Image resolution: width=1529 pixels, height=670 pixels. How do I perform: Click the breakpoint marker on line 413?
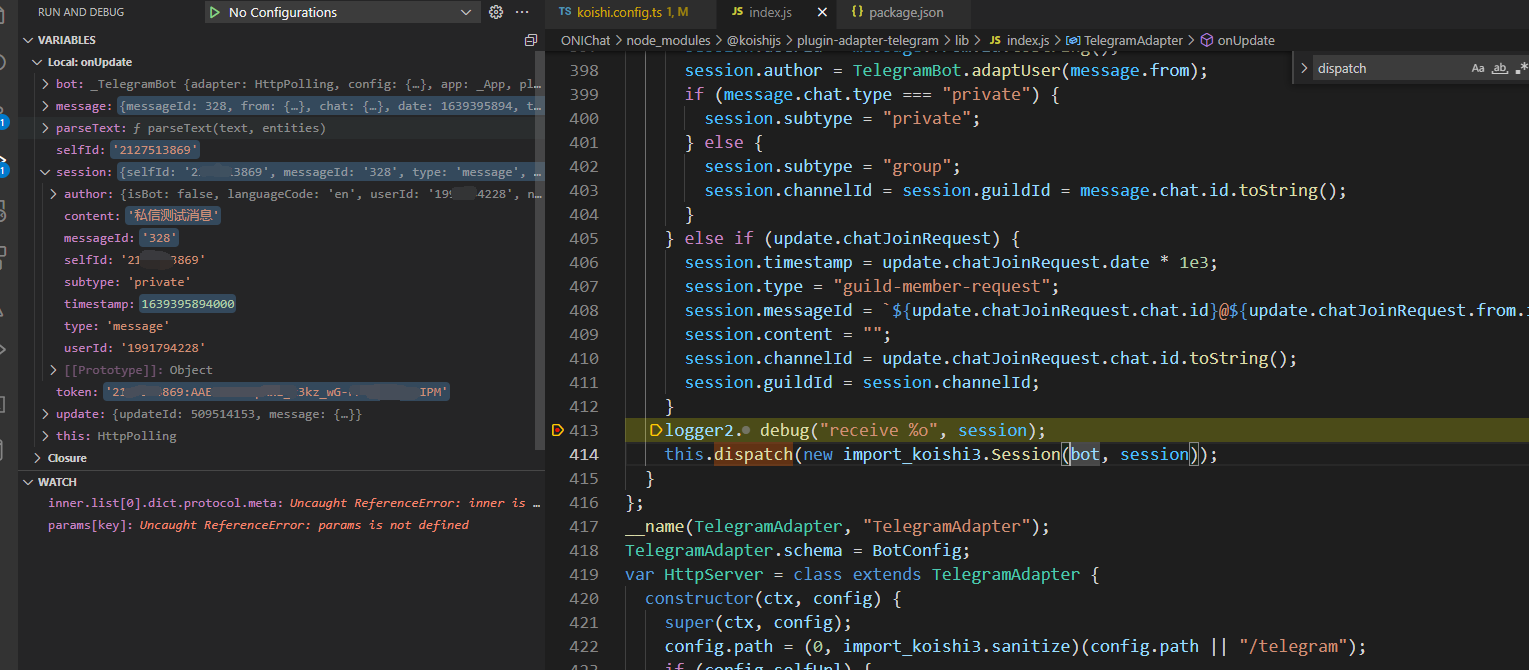coord(558,430)
